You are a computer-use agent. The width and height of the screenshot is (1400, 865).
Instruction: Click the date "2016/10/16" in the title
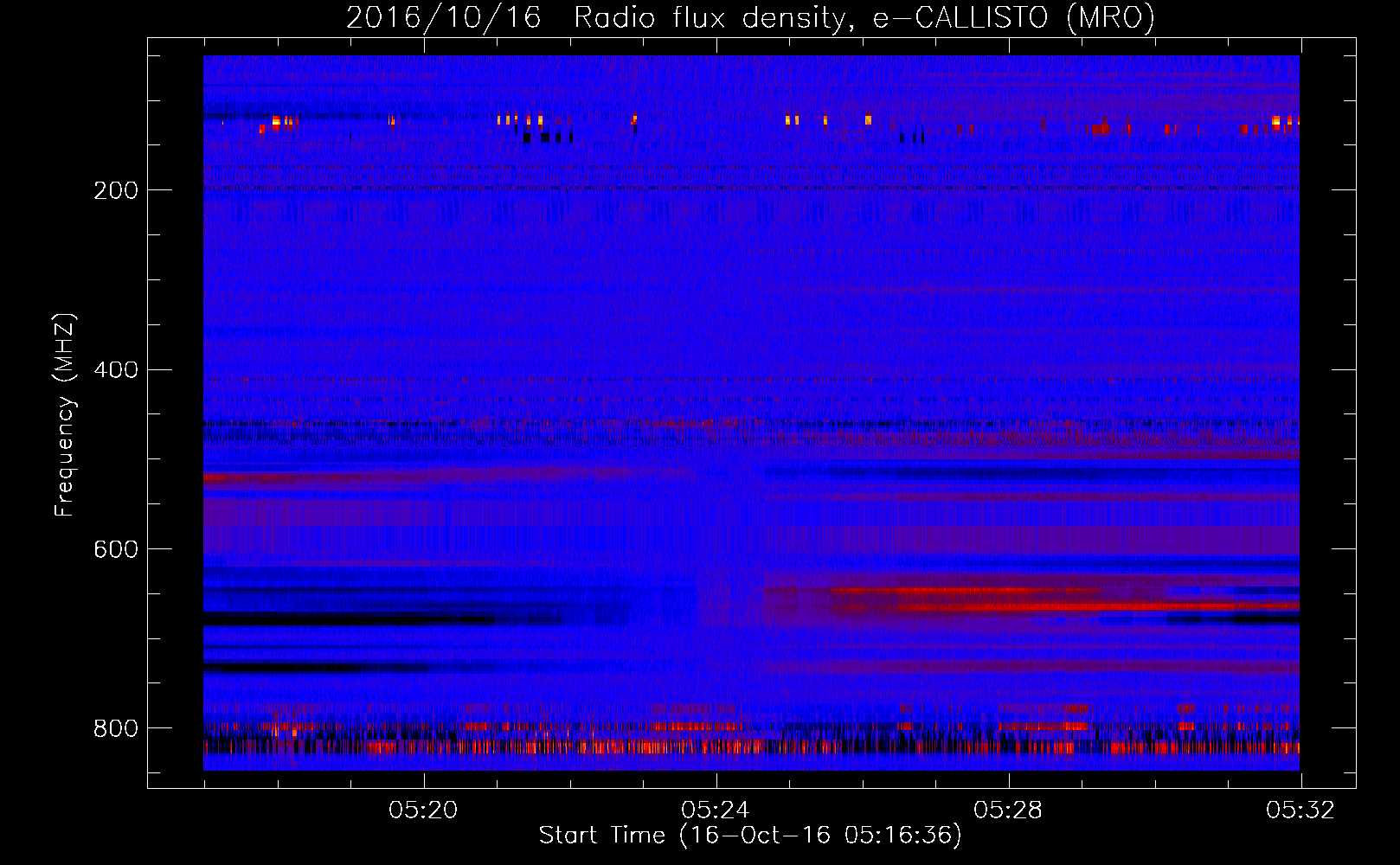tap(444, 17)
